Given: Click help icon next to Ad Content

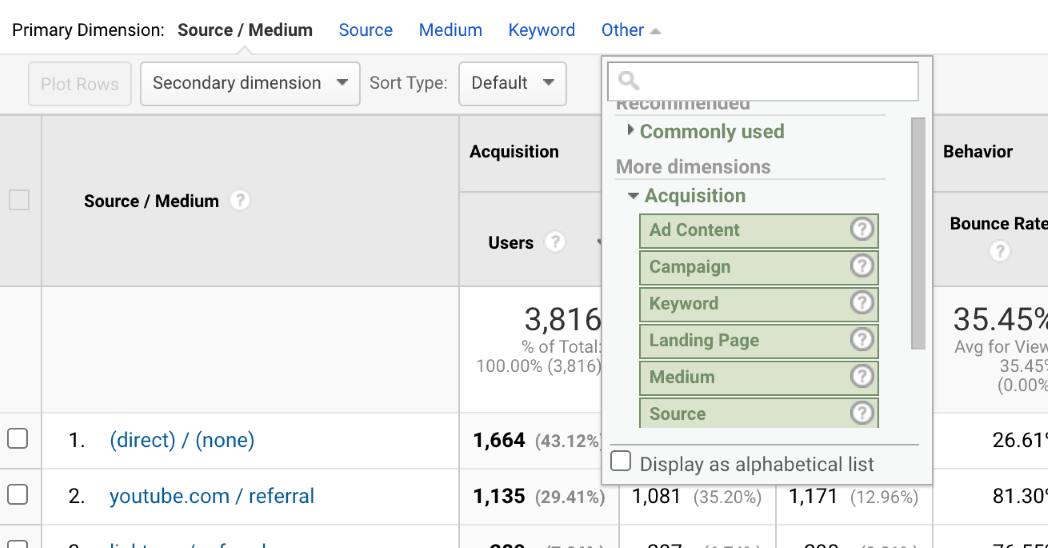Looking at the screenshot, I should pos(862,229).
